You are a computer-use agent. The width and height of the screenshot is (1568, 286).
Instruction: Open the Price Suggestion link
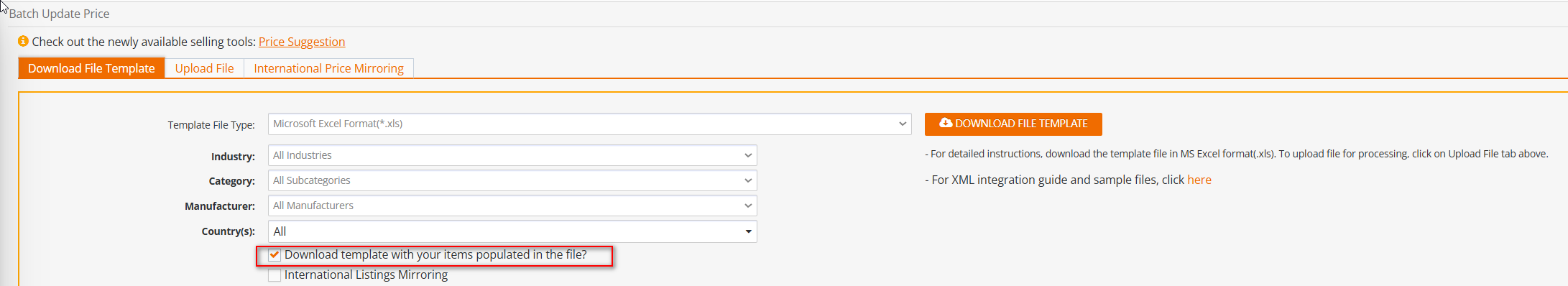point(302,42)
